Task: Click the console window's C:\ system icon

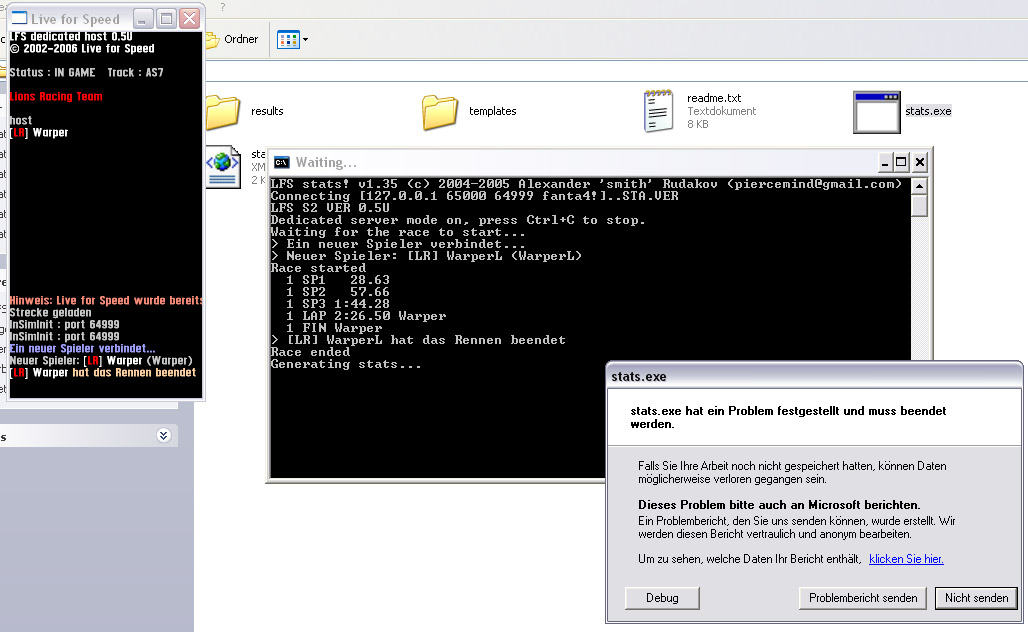Action: [281, 163]
